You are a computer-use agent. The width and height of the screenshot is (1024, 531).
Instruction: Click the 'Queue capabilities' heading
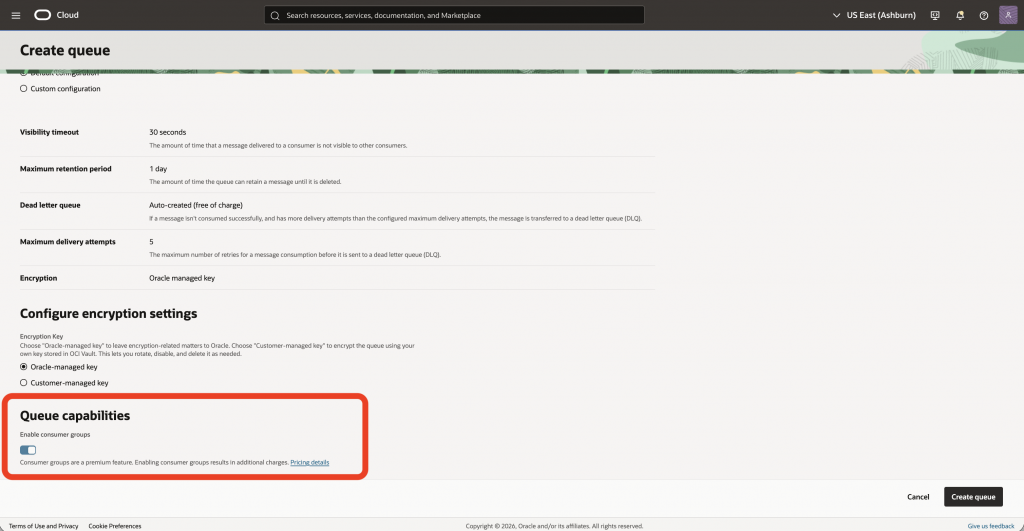click(x=75, y=415)
